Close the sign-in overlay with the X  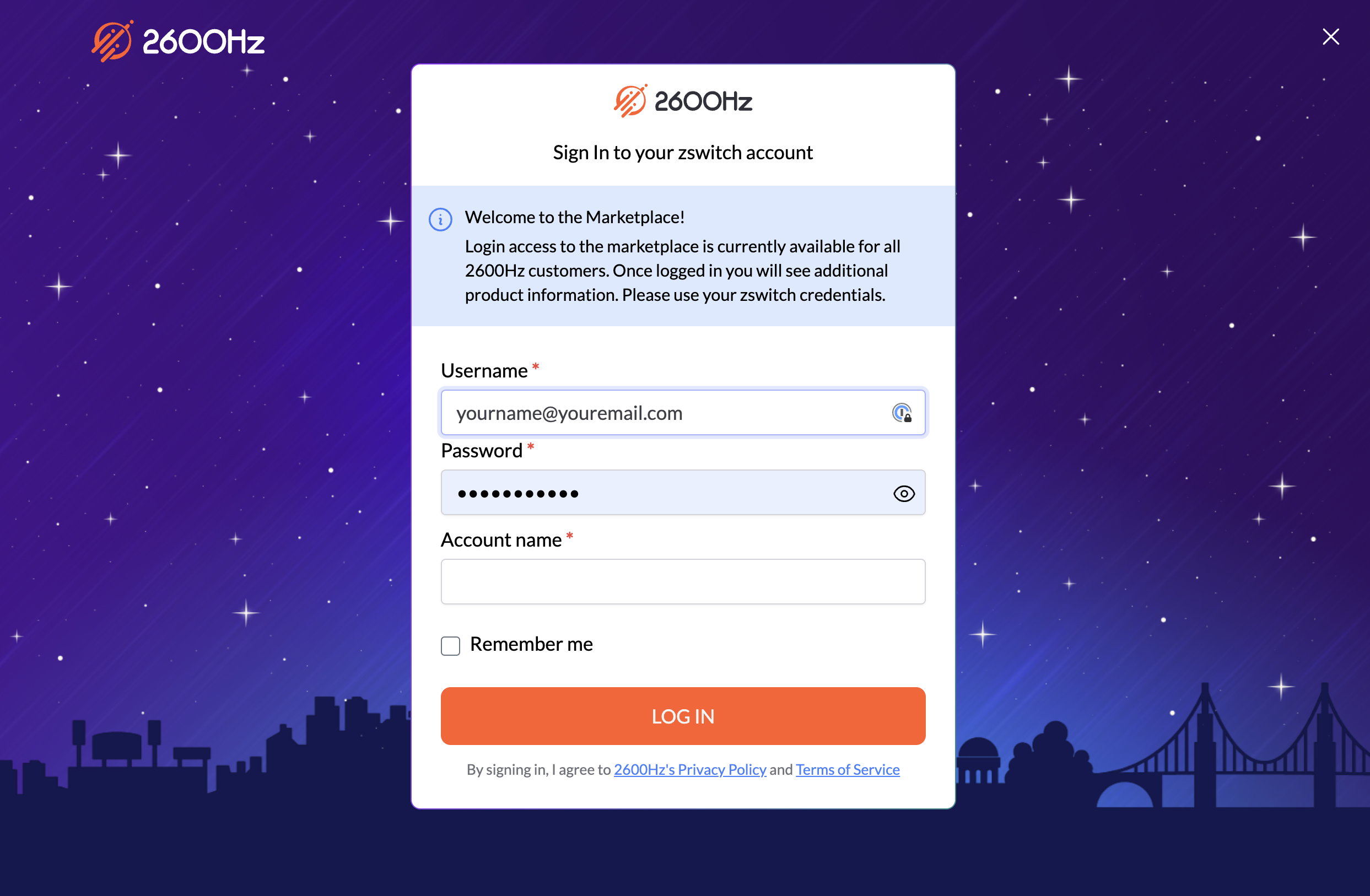(1330, 37)
